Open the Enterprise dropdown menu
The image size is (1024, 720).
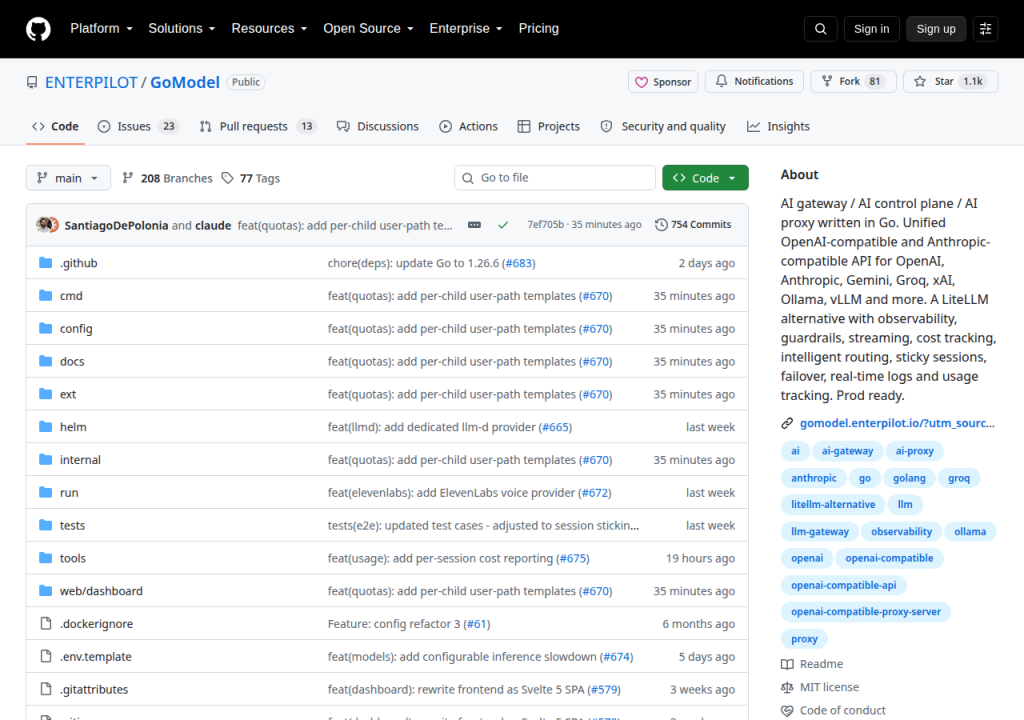466,29
